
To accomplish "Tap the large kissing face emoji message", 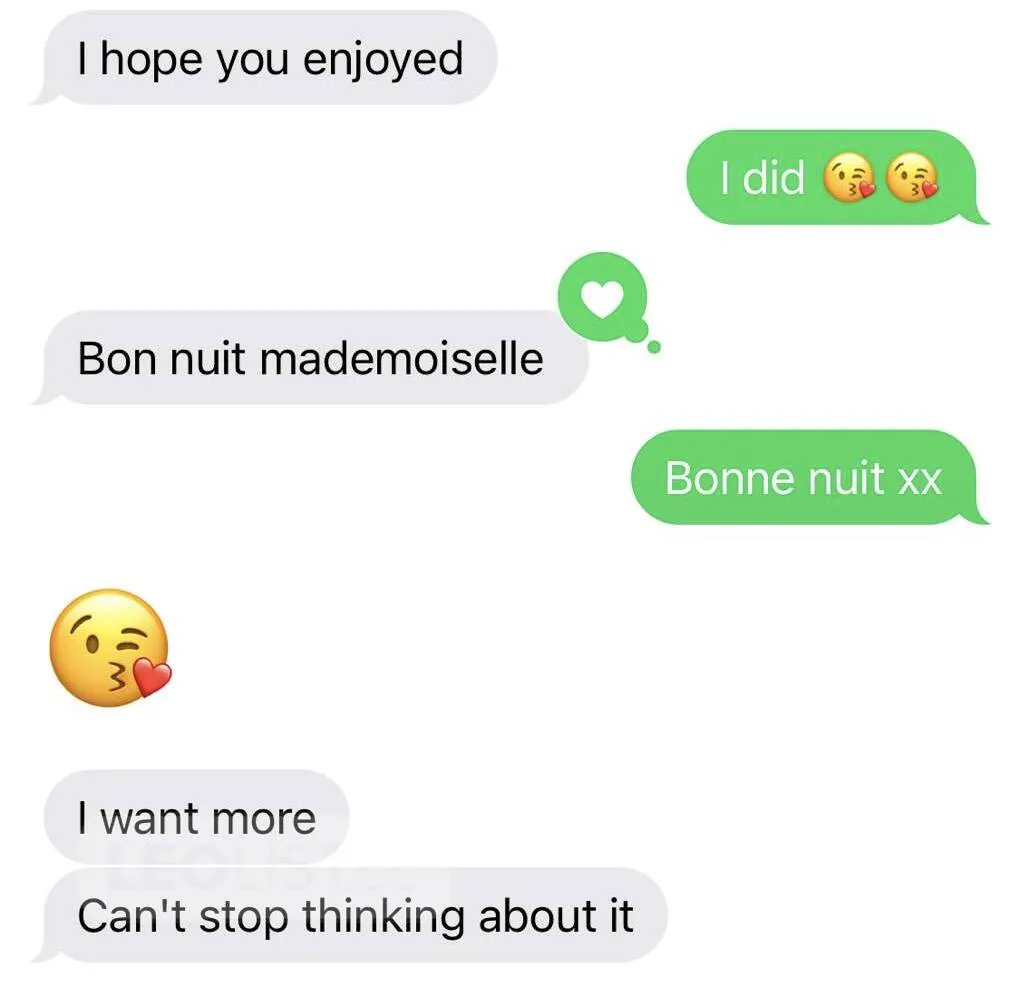I will (x=110, y=647).
